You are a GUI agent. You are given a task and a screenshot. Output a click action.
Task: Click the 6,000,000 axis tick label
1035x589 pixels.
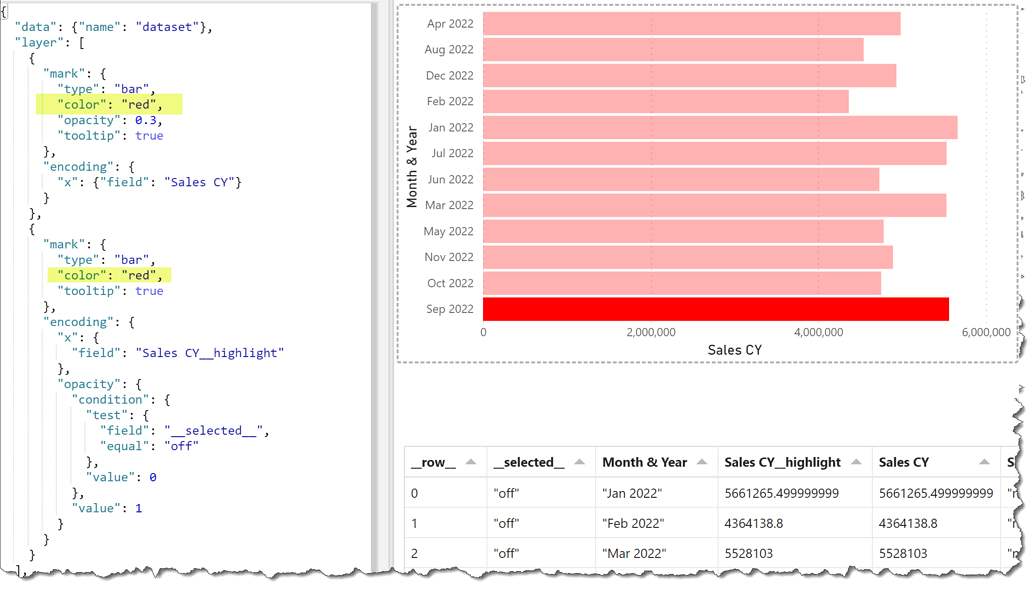click(986, 332)
